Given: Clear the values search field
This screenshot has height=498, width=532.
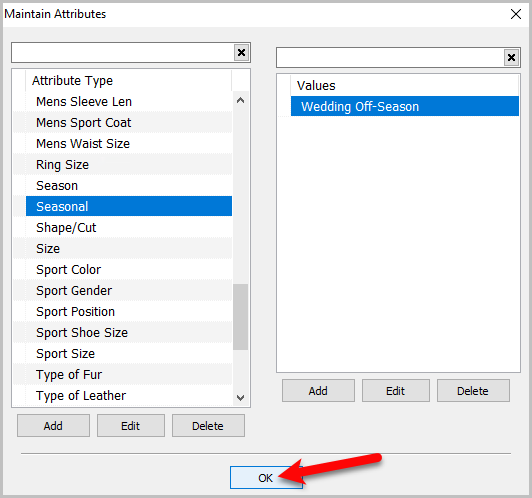Looking at the screenshot, I should [x=511, y=58].
